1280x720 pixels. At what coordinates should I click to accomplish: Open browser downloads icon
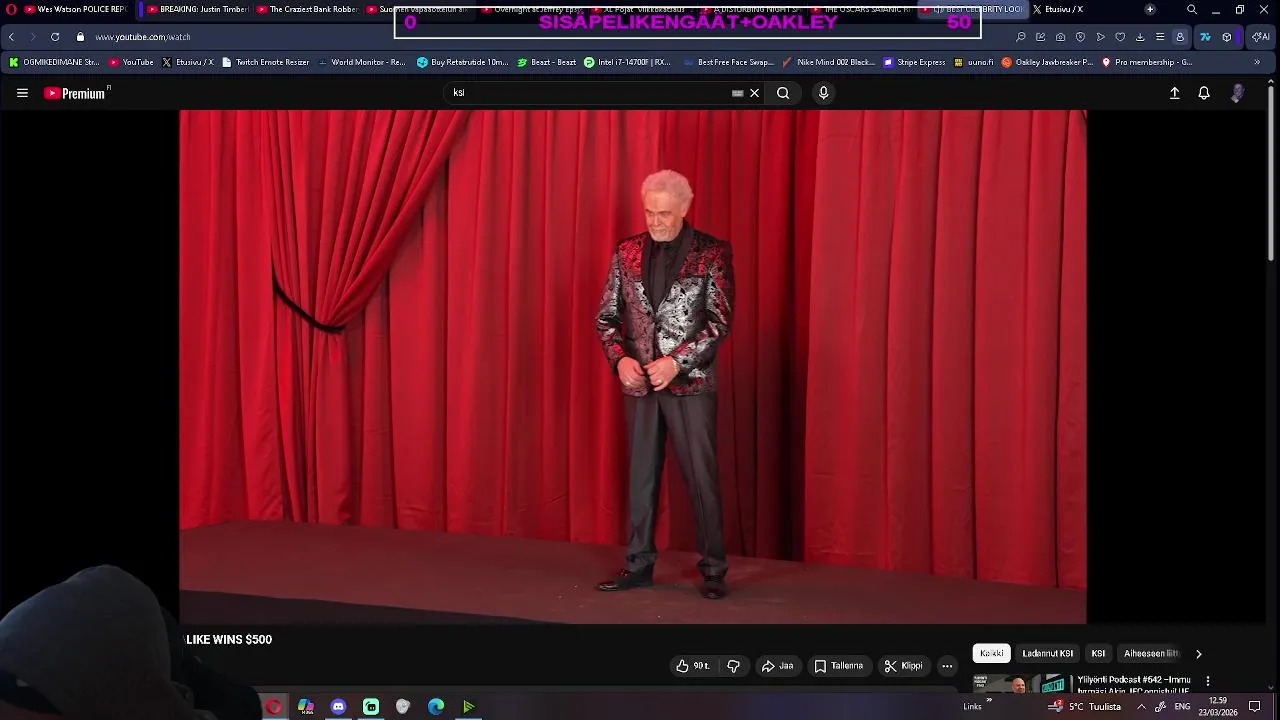(x=1140, y=37)
